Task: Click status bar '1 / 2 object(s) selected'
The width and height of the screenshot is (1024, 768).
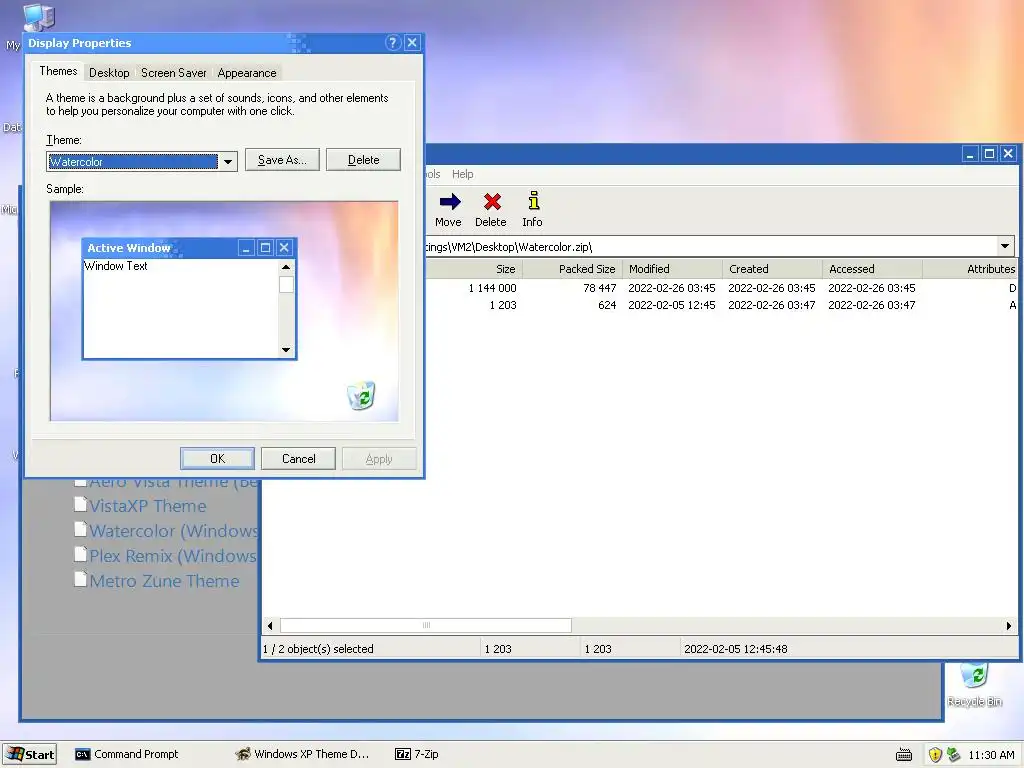Action: 318,648
